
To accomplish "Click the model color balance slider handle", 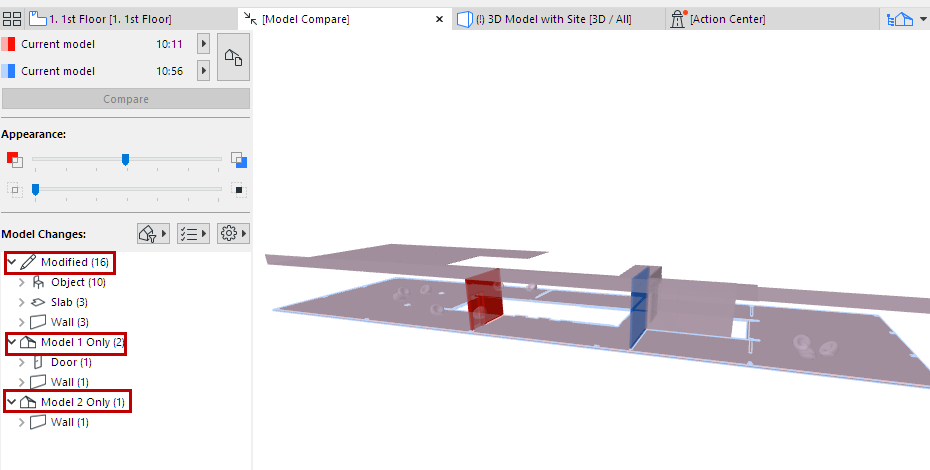I will coord(125,159).
